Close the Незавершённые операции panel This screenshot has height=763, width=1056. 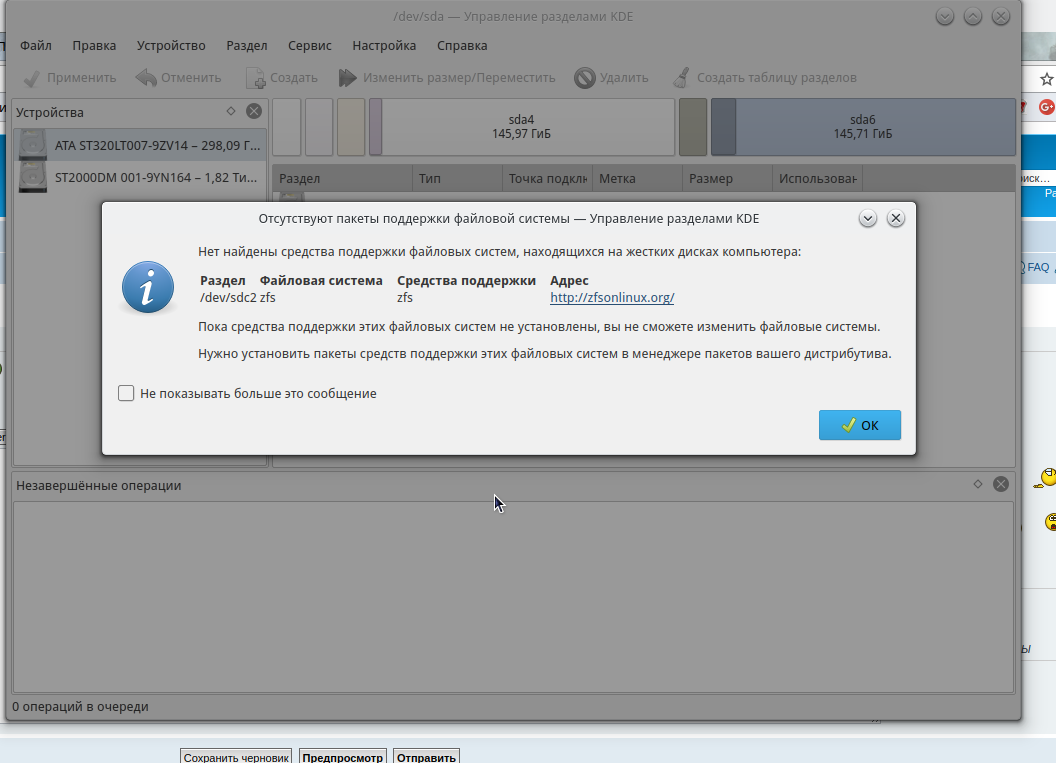[1001, 484]
